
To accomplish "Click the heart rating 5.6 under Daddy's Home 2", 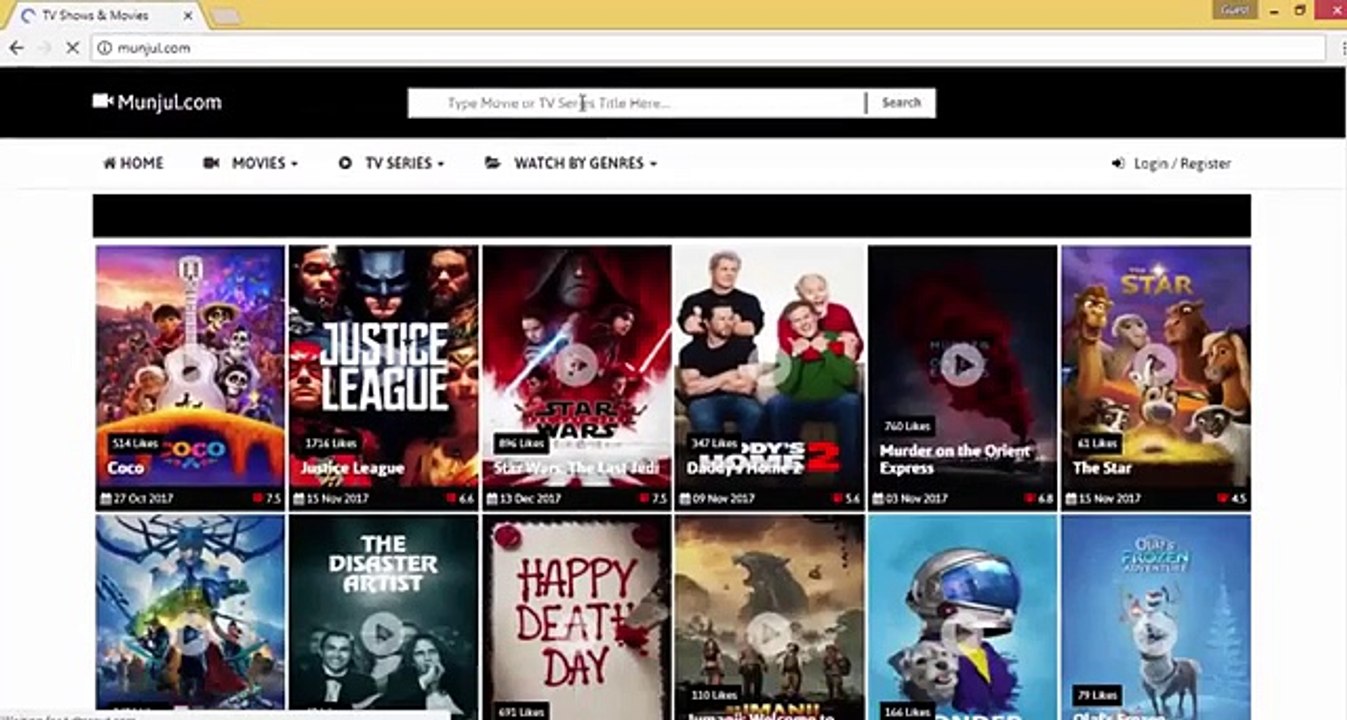I will pyautogui.click(x=846, y=498).
